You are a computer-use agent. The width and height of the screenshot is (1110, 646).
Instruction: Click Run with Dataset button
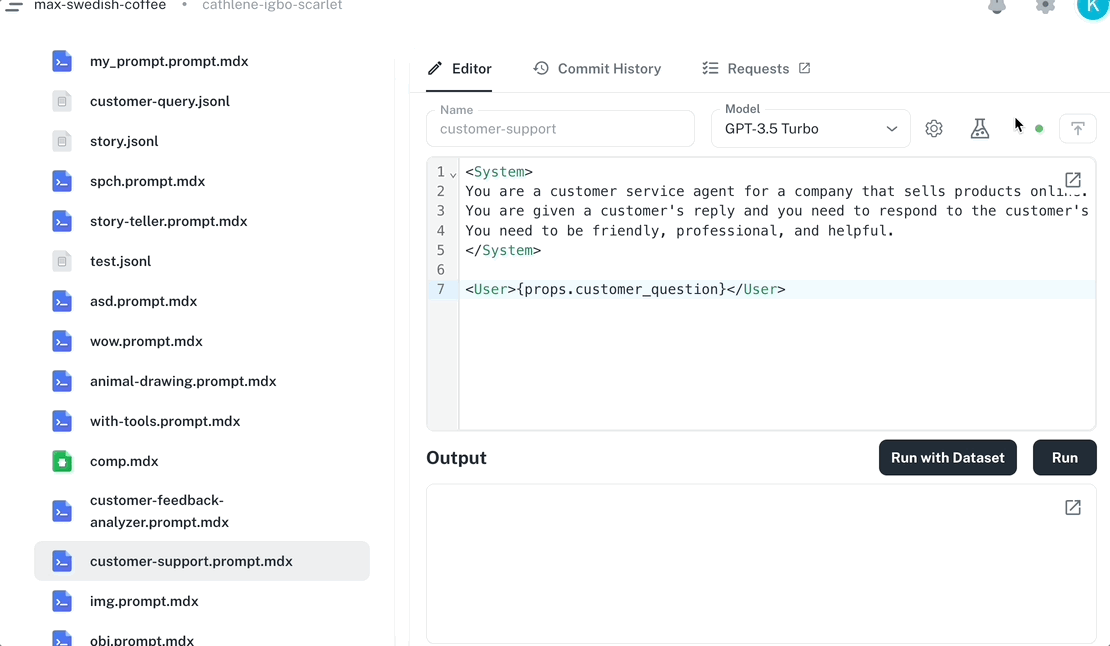pos(948,458)
